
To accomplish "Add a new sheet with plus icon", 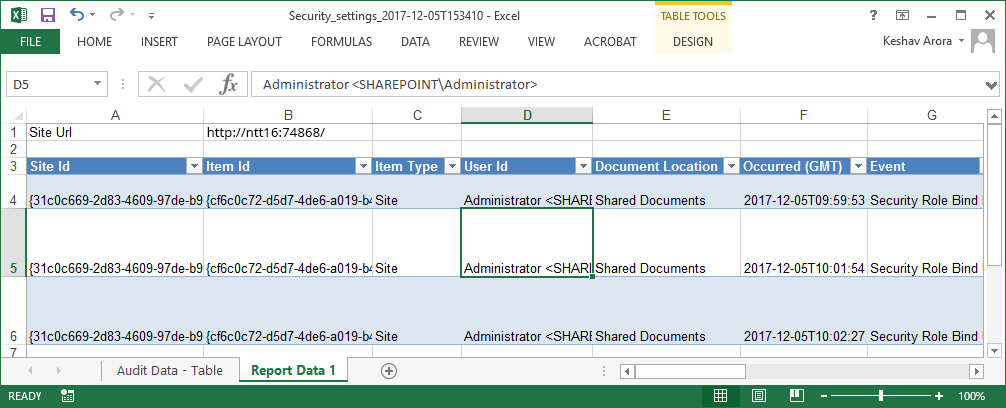I will 389,370.
